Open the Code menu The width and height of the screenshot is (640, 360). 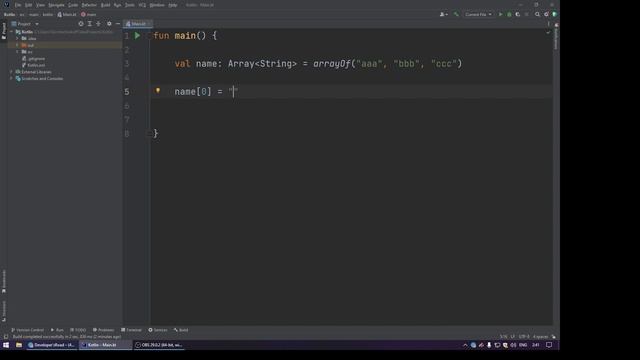coord(73,5)
